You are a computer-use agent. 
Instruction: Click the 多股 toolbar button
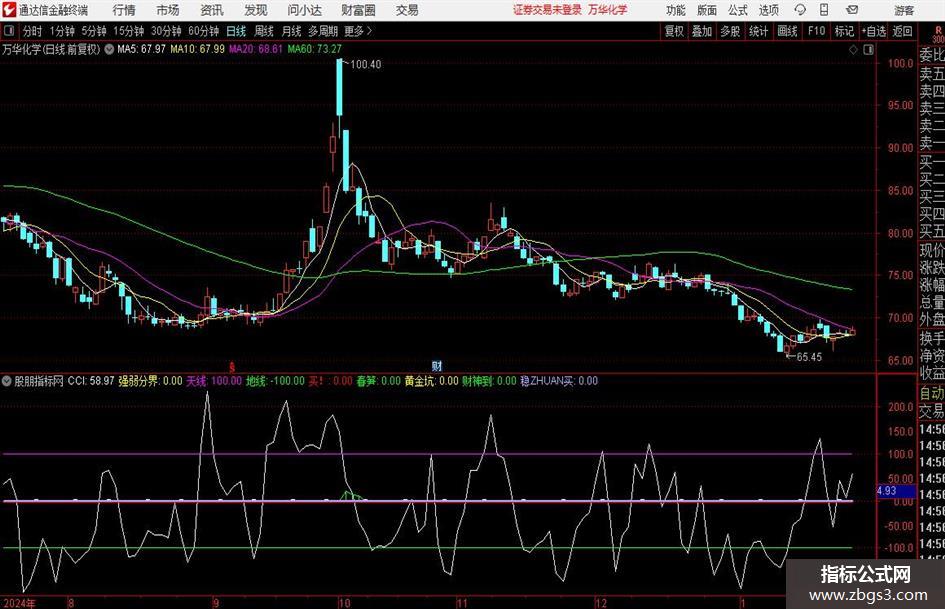point(730,31)
